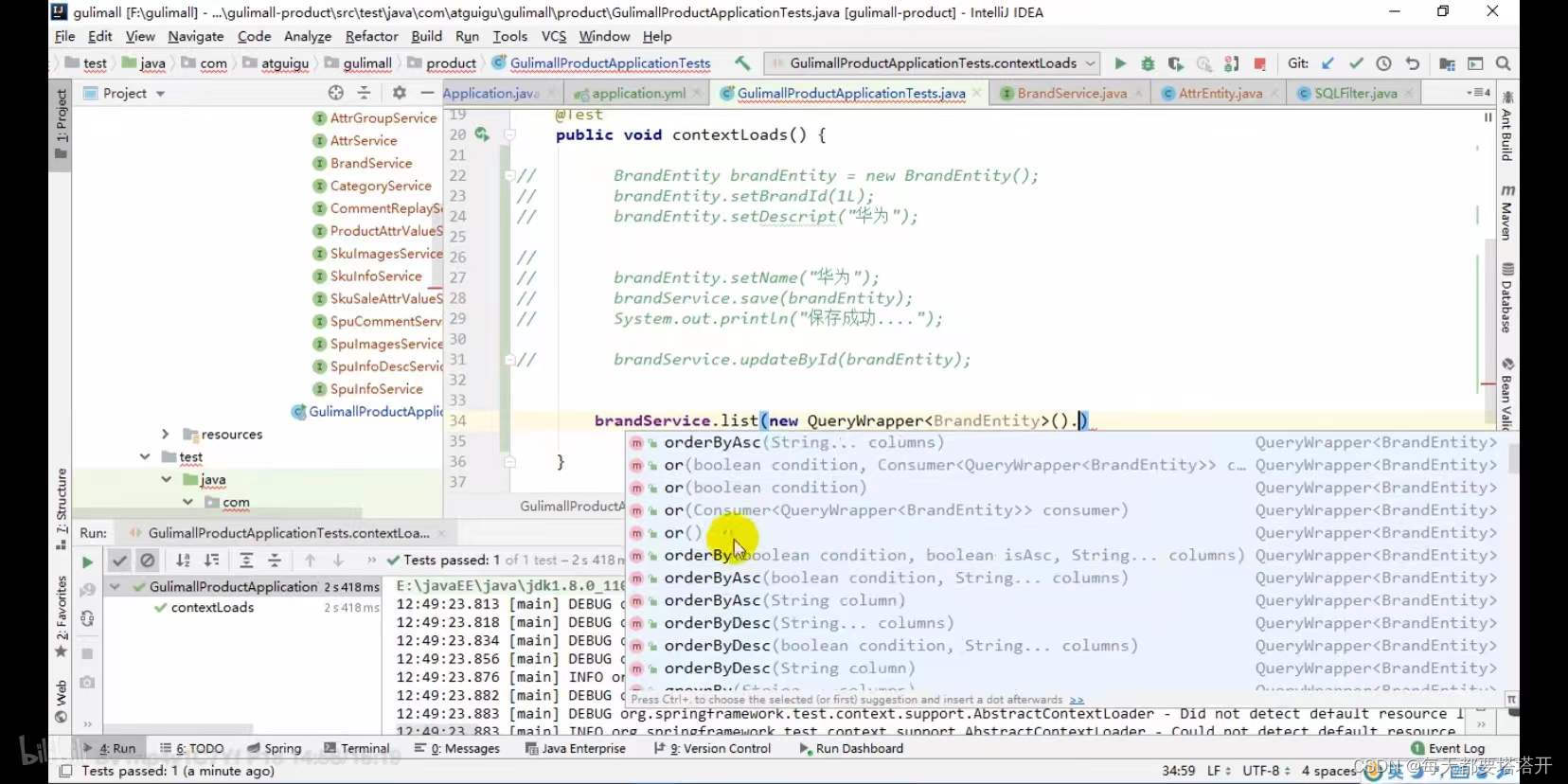Open the Maven side panel
Viewport: 1568px width, 784px height.
(1507, 212)
